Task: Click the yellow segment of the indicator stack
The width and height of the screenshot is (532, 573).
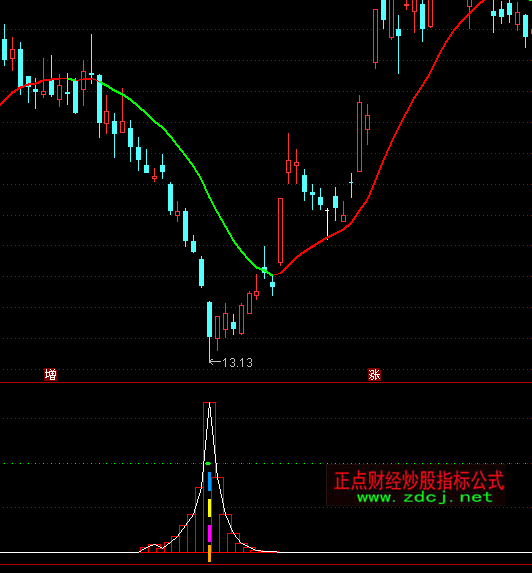Action: click(x=210, y=508)
